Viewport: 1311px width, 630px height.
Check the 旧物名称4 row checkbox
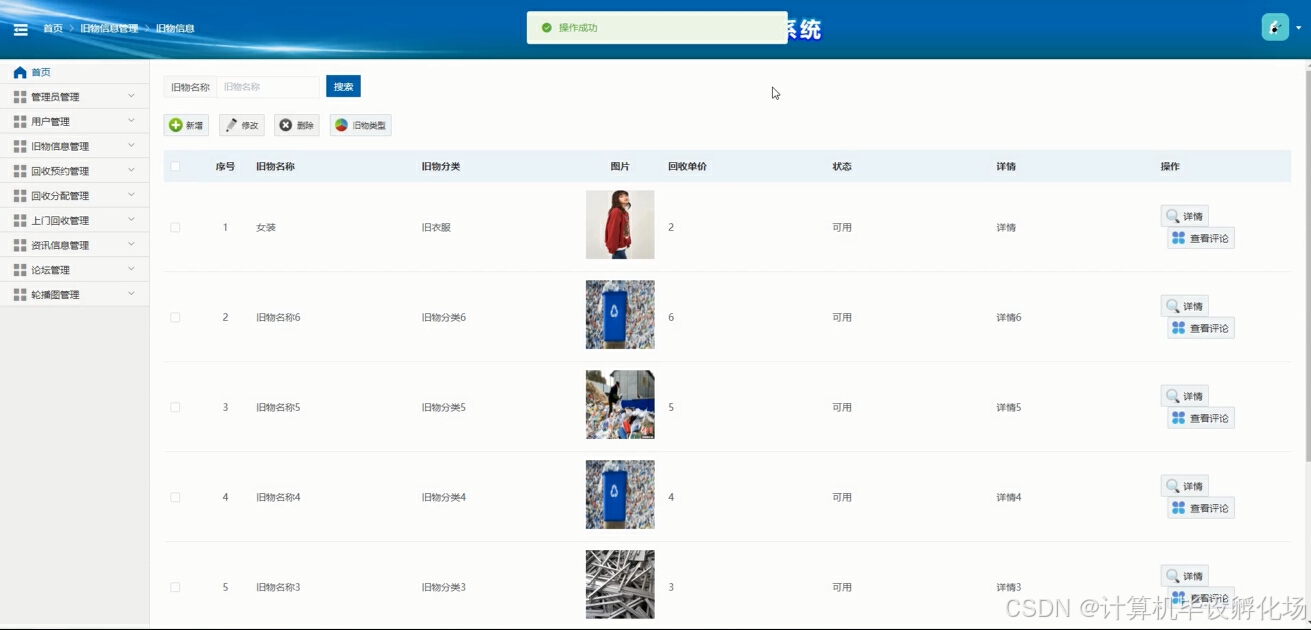175,497
